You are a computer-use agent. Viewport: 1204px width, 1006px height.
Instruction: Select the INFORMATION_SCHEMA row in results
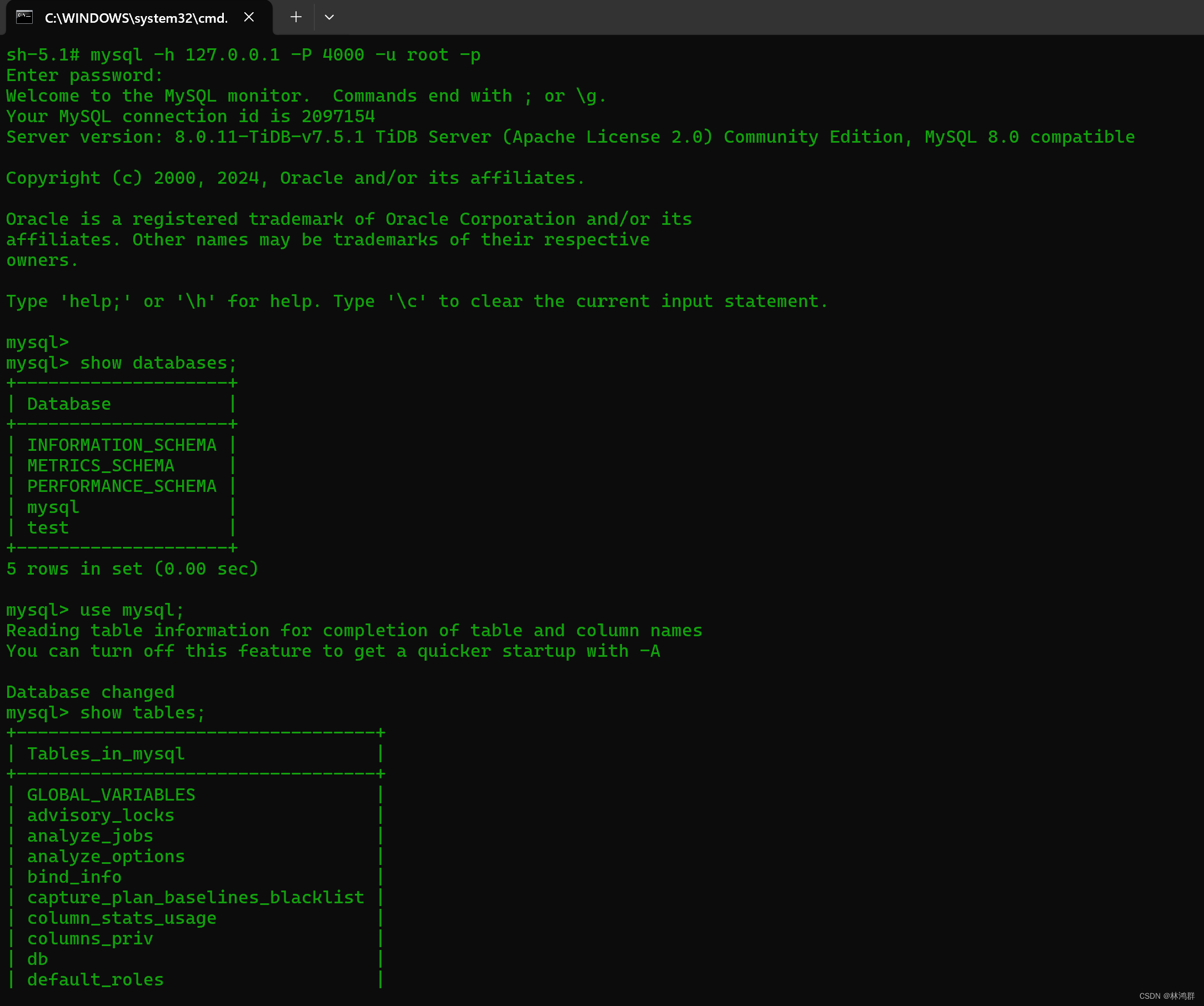pos(122,444)
